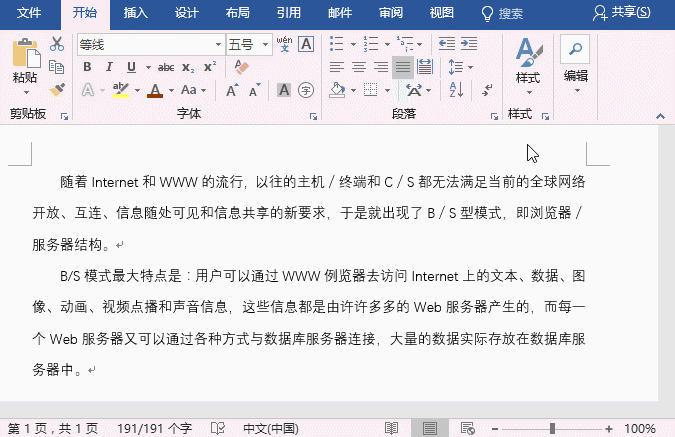
Task: Open highlight color dropdown arrow
Action: 137,90
